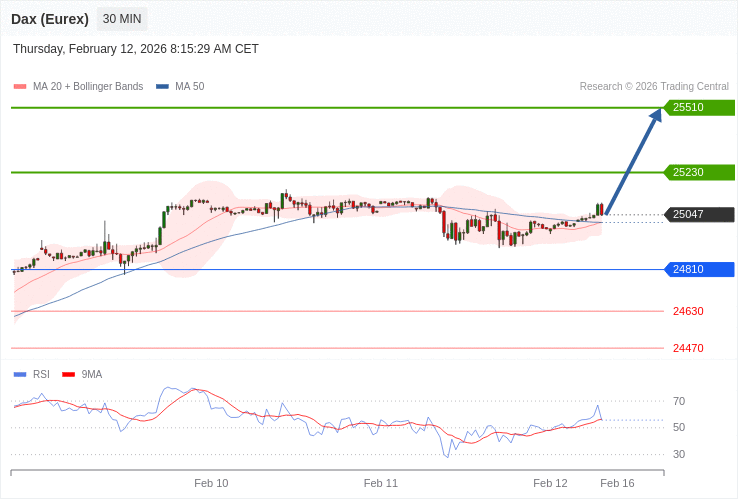Click the RSI 70 level axis label
The height and width of the screenshot is (500, 738).
pos(679,401)
